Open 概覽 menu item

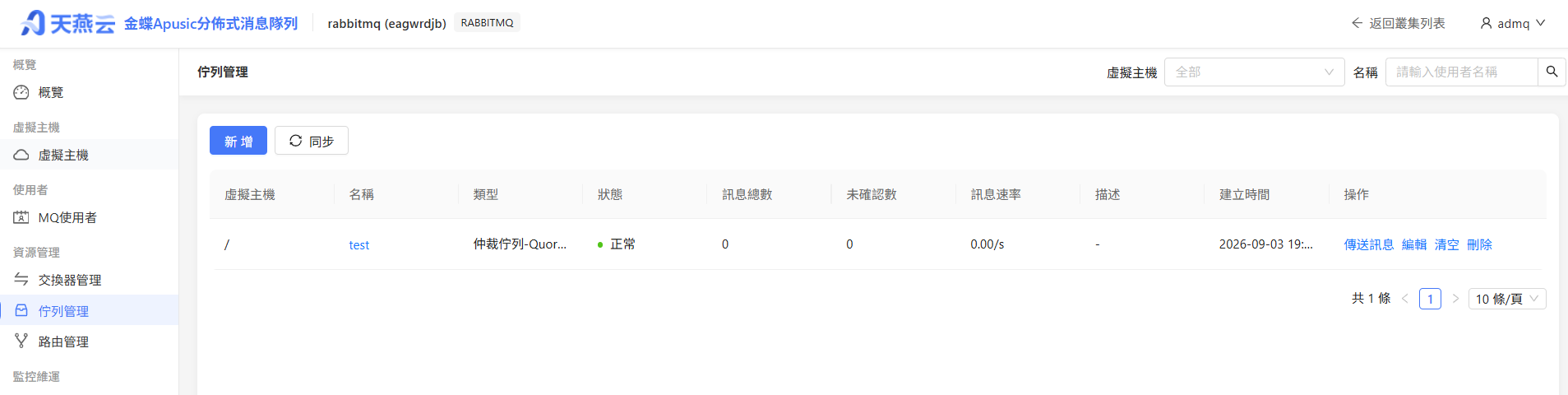click(x=89, y=92)
